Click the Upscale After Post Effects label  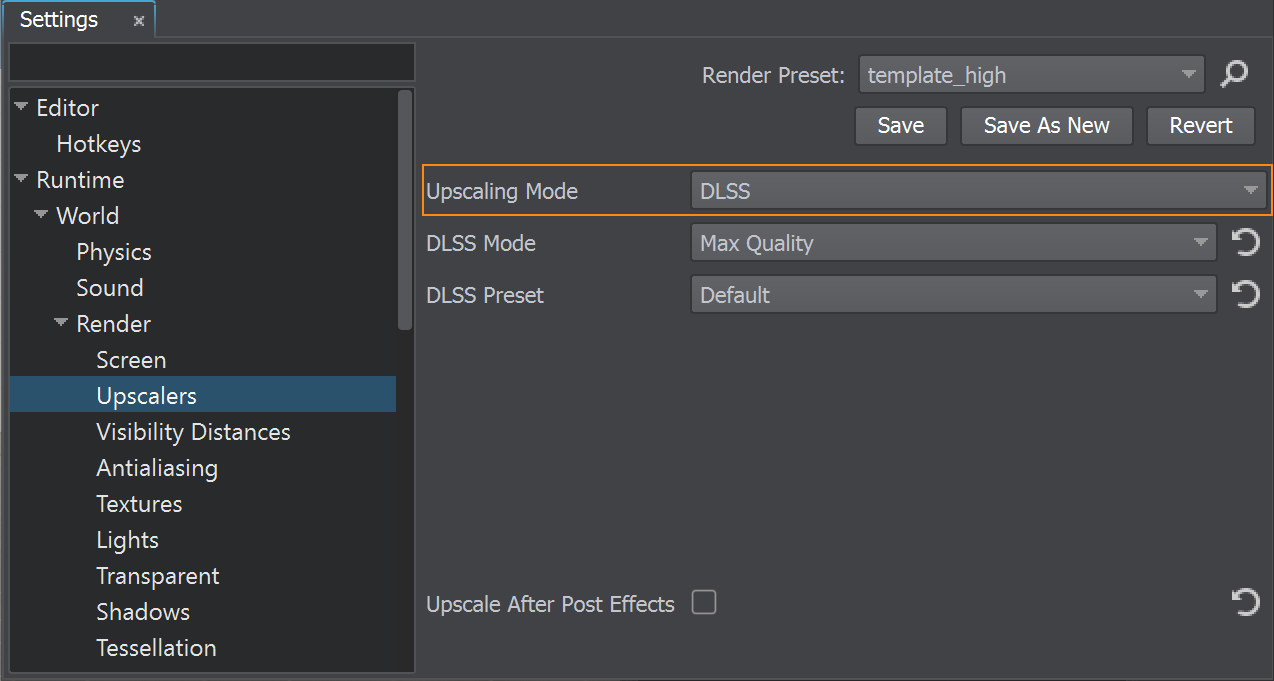550,604
